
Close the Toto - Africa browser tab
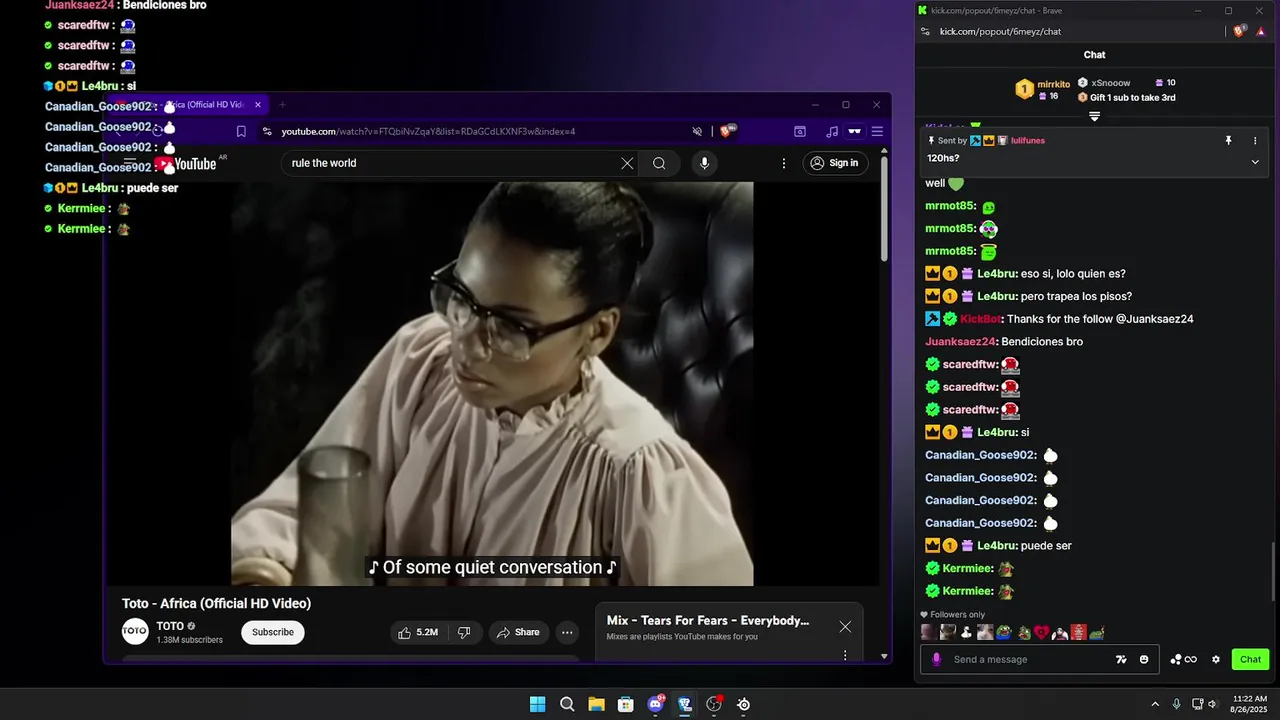[258, 105]
